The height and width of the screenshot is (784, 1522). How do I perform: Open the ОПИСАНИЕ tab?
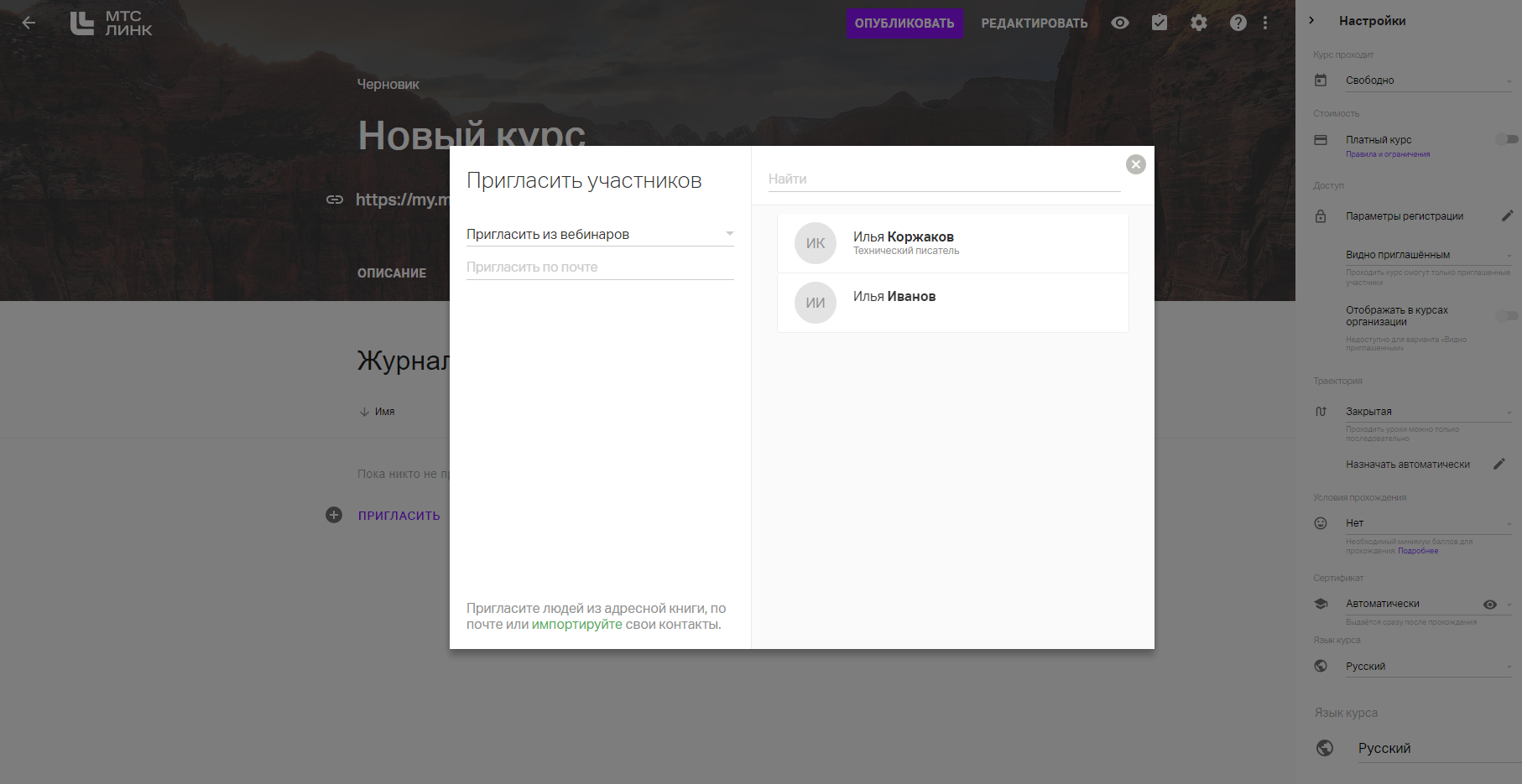[392, 273]
